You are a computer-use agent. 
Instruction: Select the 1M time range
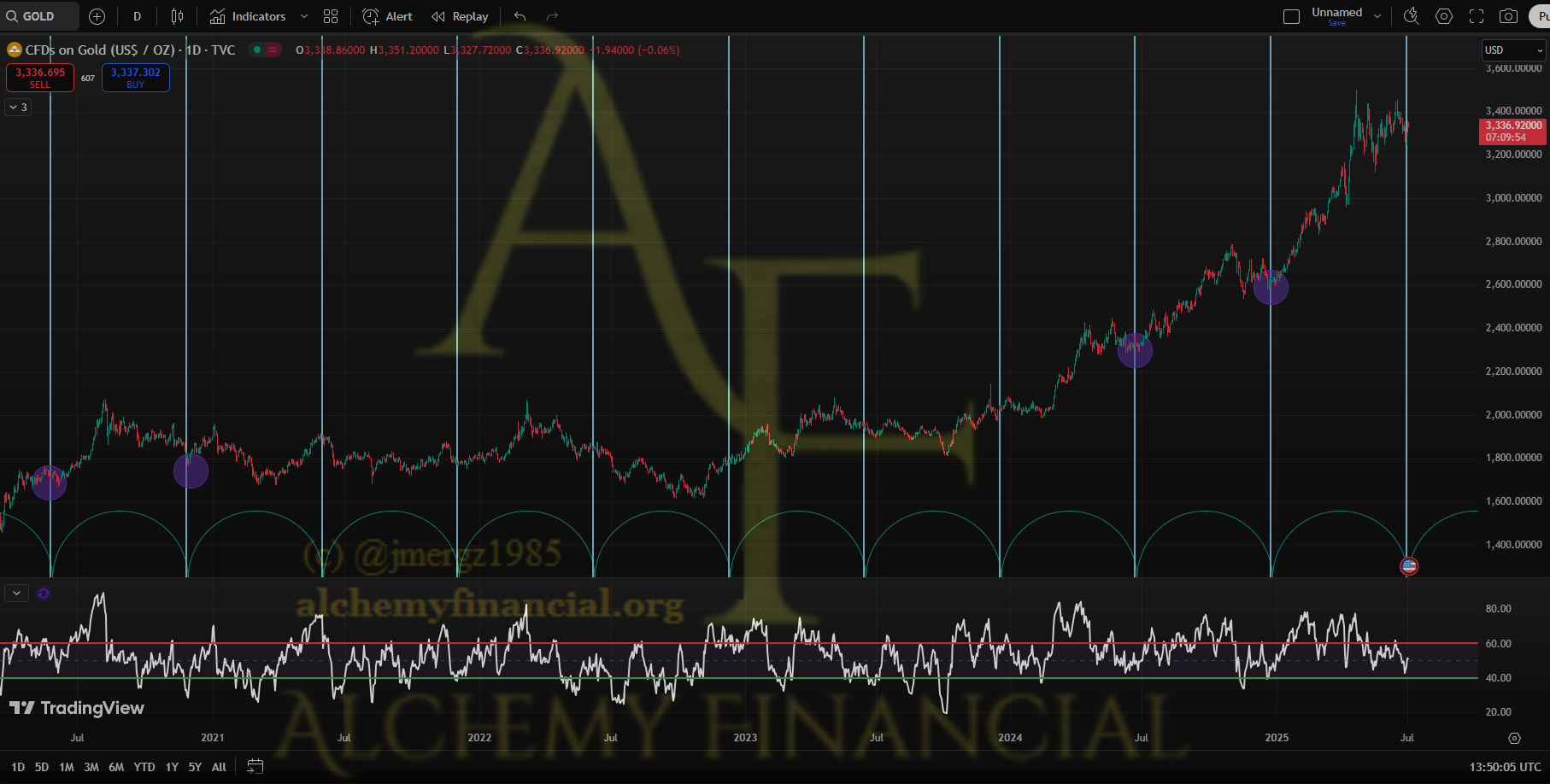click(x=67, y=767)
